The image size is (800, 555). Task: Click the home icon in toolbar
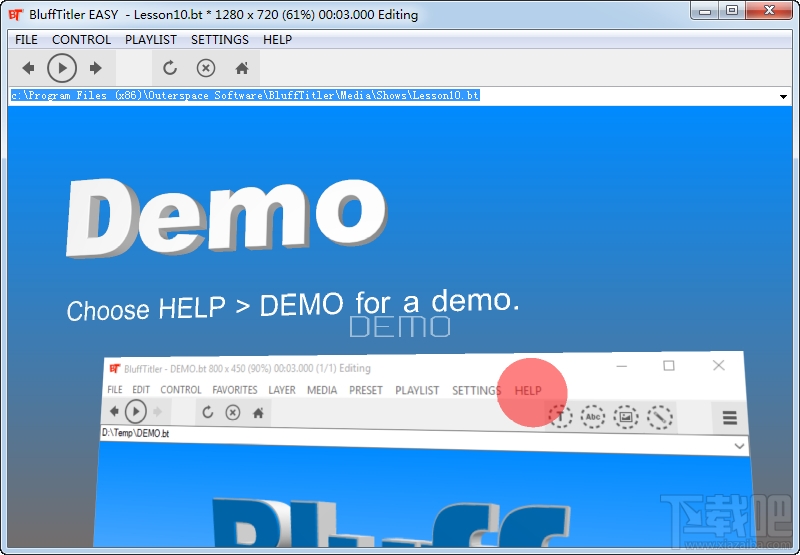coord(242,68)
